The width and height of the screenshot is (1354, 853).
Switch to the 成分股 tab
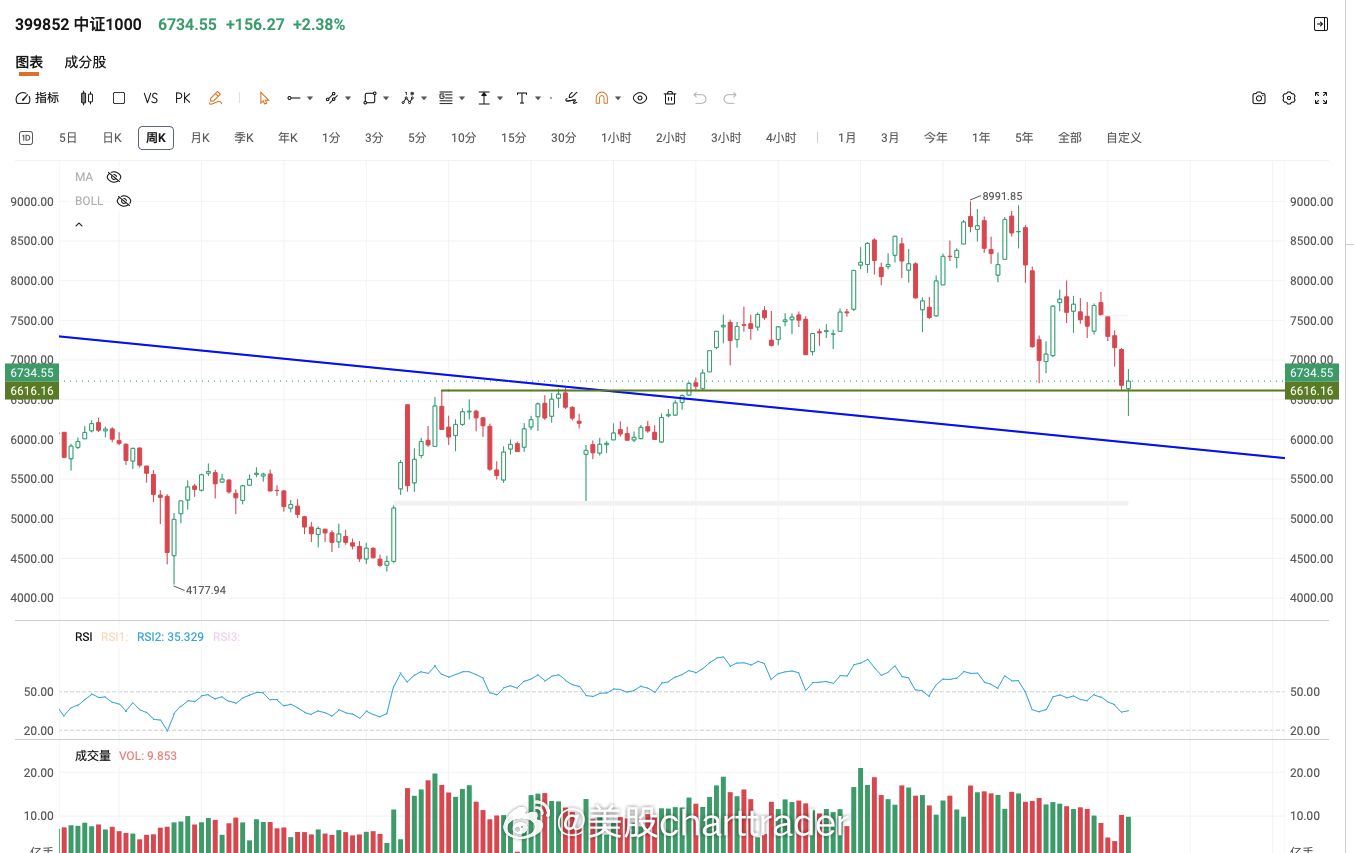pyautogui.click(x=85, y=62)
